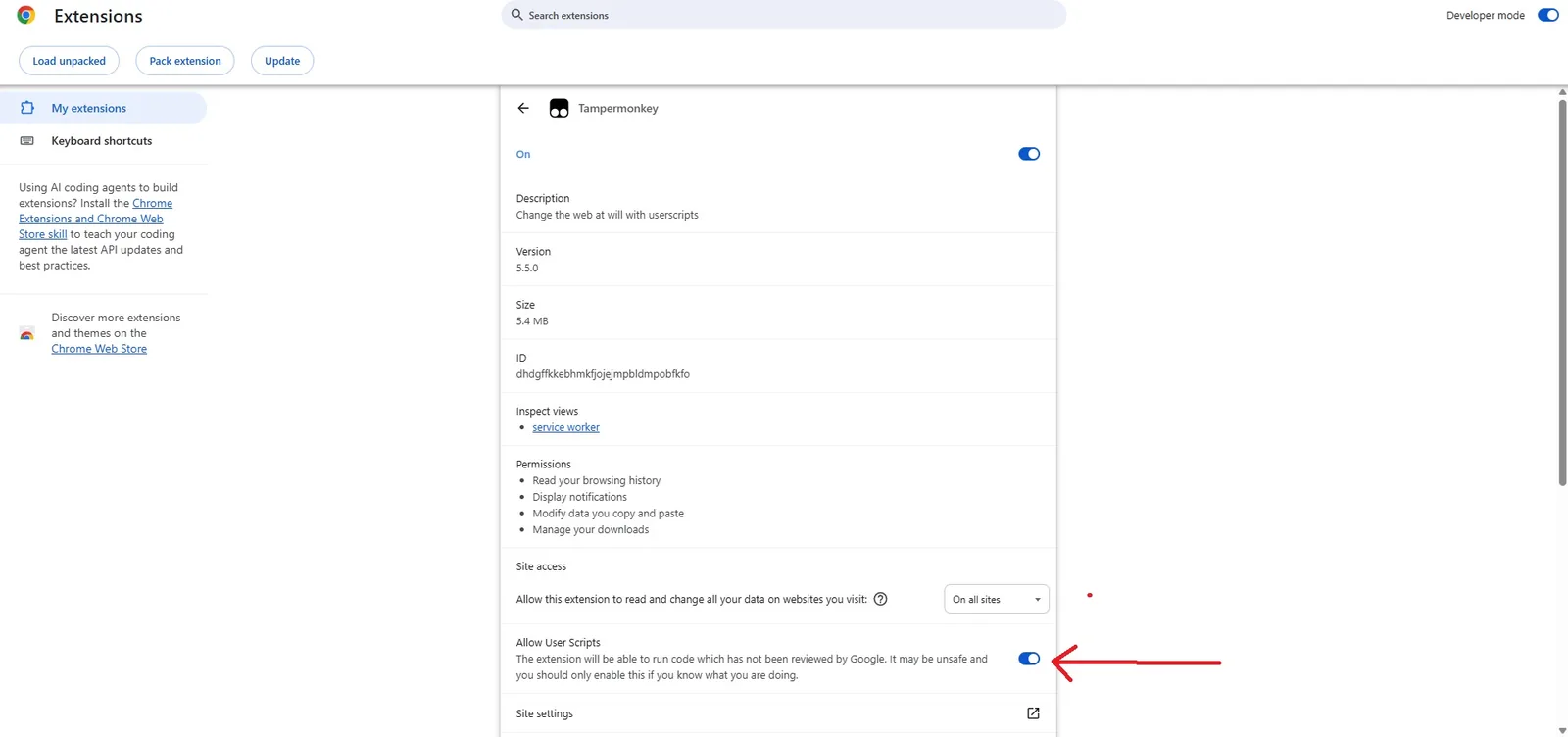Click Load unpacked button
This screenshot has width=1568, height=737.
point(69,61)
